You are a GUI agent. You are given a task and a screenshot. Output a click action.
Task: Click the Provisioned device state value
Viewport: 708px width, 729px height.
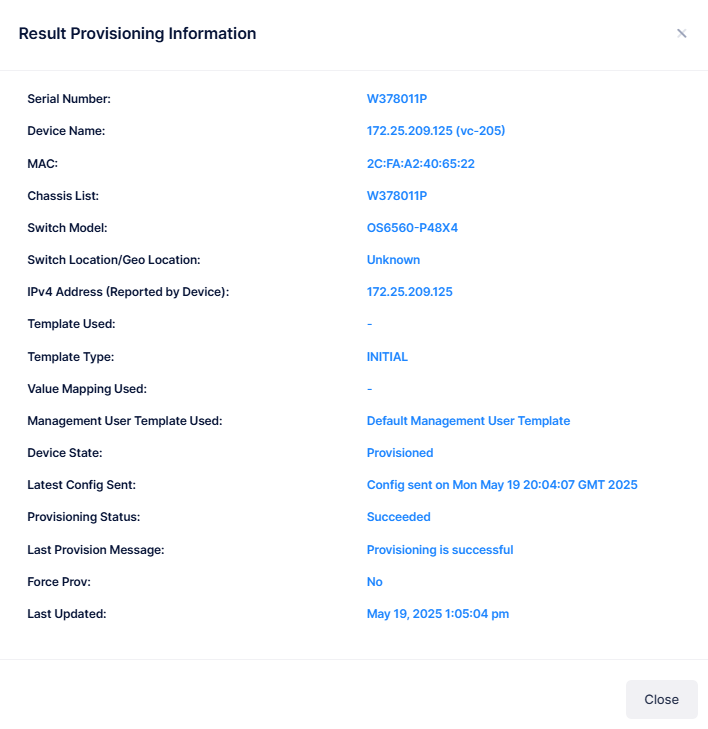pyautogui.click(x=400, y=453)
